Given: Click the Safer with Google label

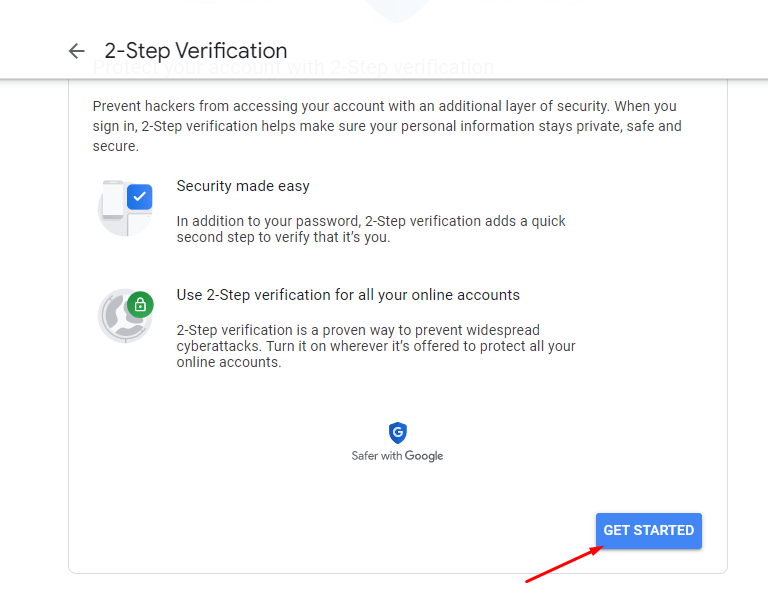Looking at the screenshot, I should point(397,456).
